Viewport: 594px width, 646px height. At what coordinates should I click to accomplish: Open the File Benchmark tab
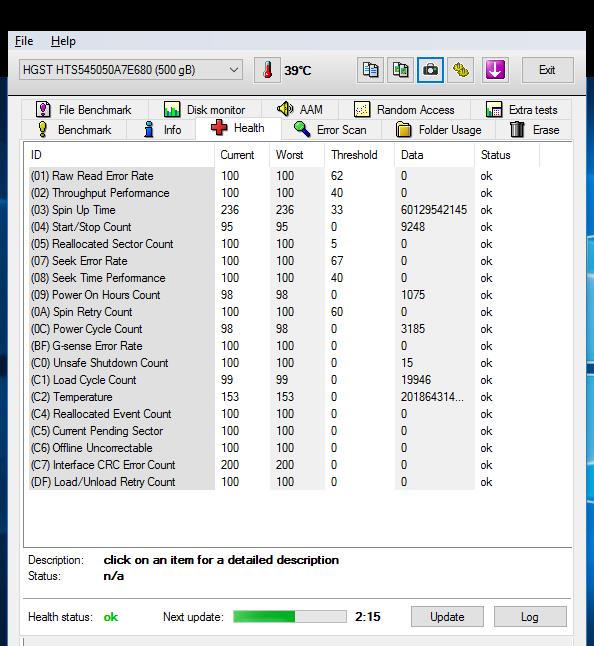pyautogui.click(x=84, y=110)
